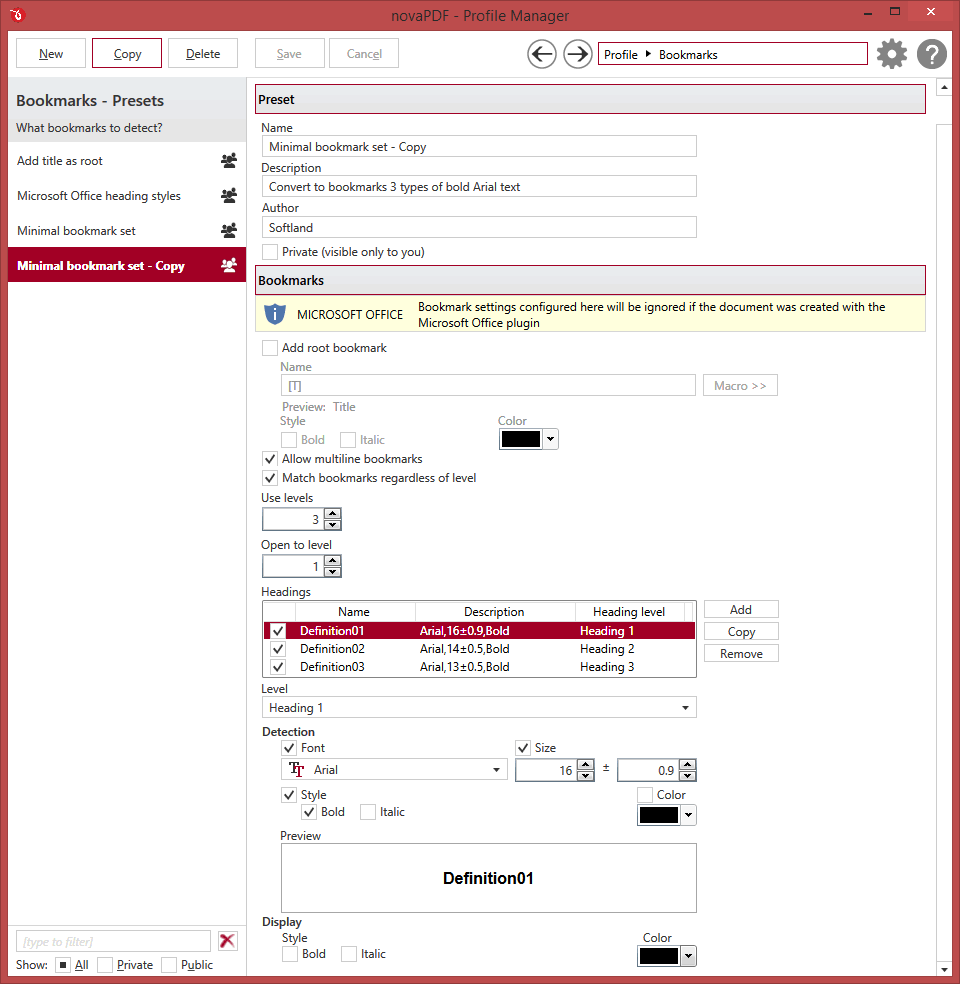Click users icon on Minimal bookmark set - Copy
The height and width of the screenshot is (984, 960).
[229, 265]
